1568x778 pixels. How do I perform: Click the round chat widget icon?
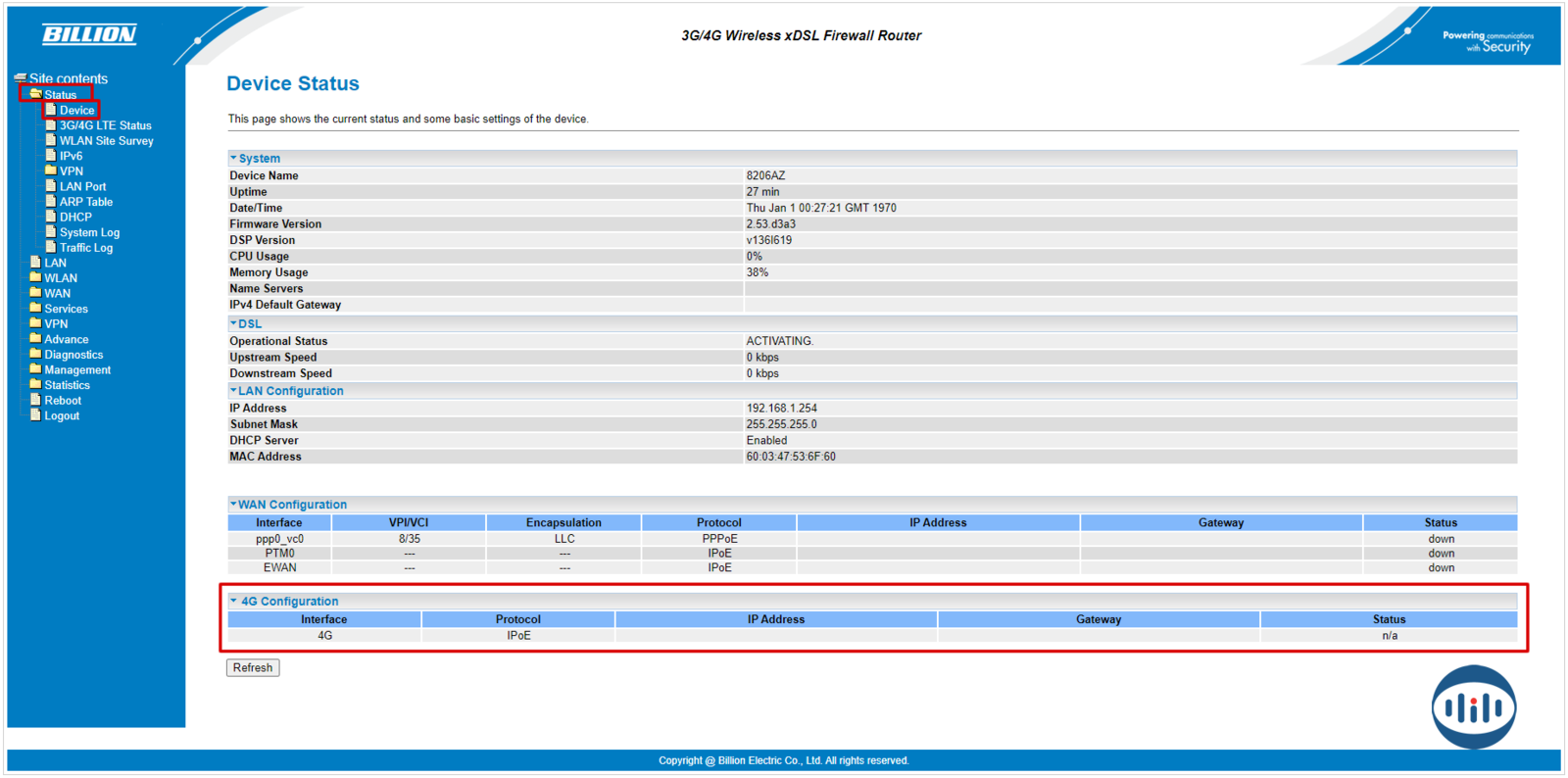pyautogui.click(x=1473, y=707)
